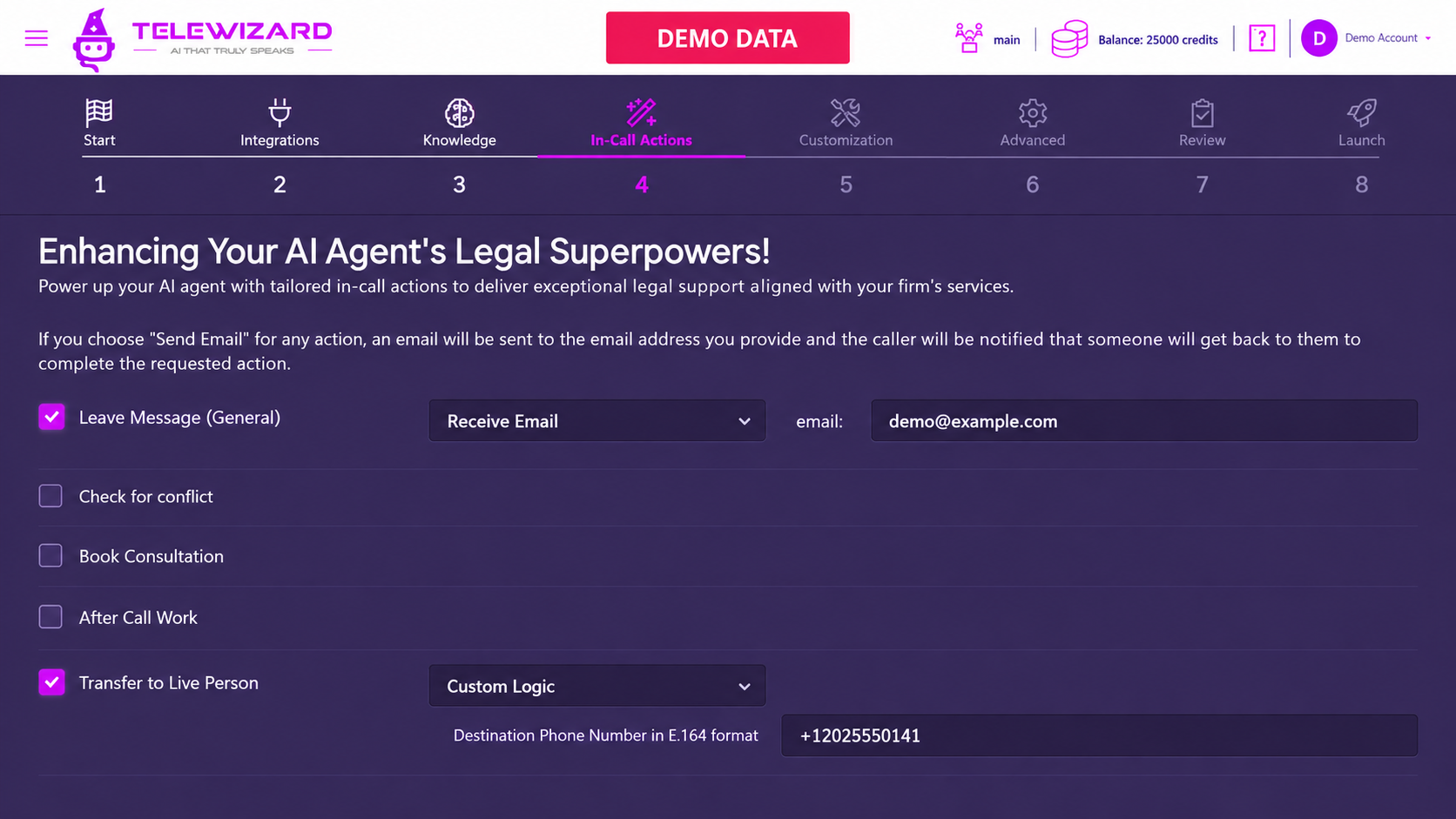Click step number 8 in progress bar
The width and height of the screenshot is (1456, 819).
click(1362, 185)
